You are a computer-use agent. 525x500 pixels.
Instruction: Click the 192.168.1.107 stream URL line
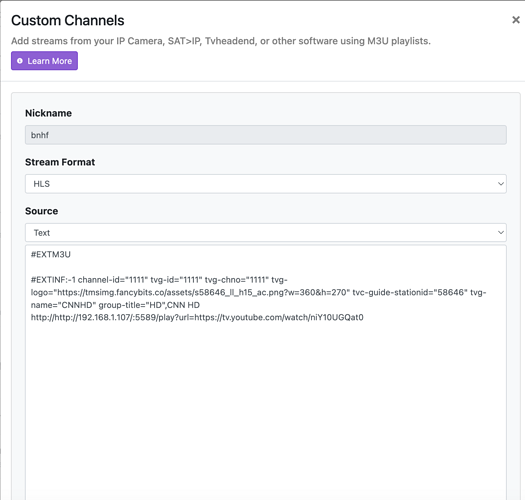click(197, 317)
